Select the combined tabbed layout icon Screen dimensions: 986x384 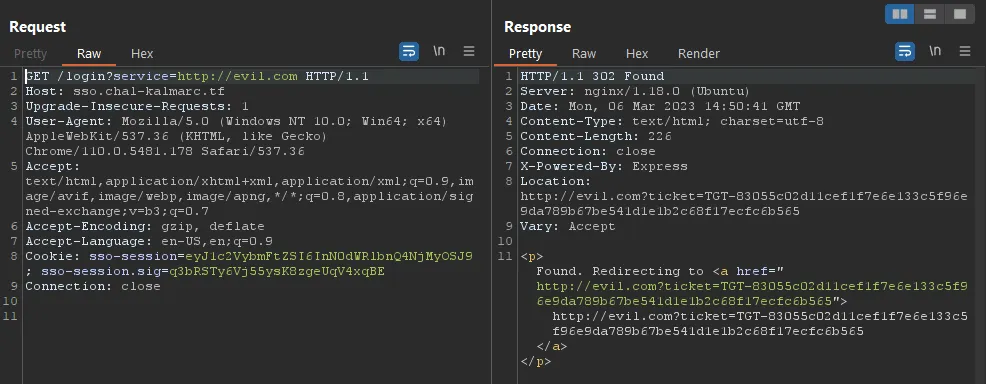coord(960,14)
